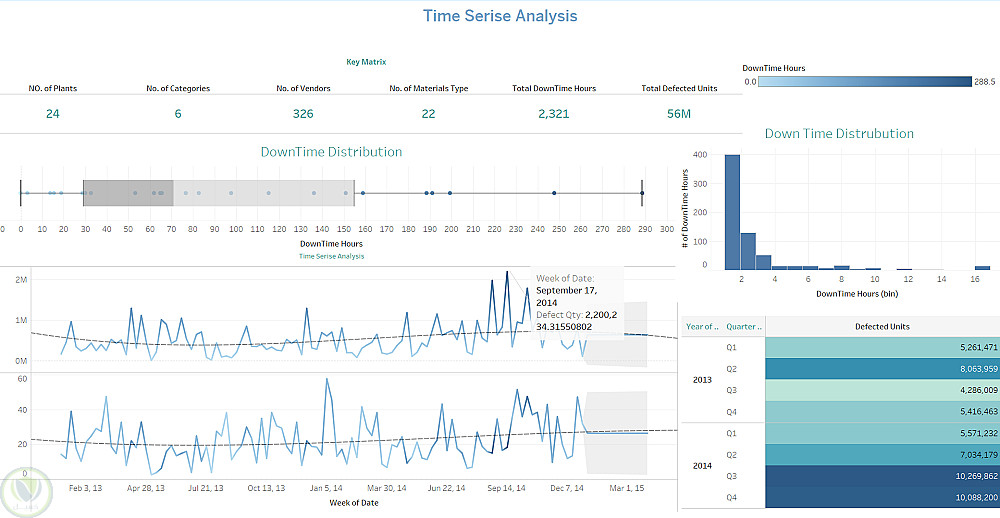Click the No. of Vendors value 326
The width and height of the screenshot is (1000, 518).
303,114
